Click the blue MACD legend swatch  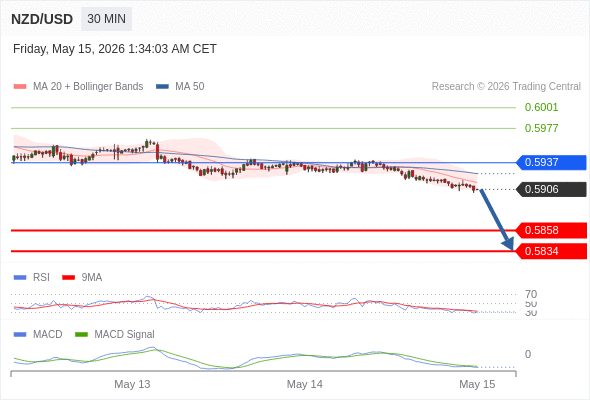pos(20,335)
